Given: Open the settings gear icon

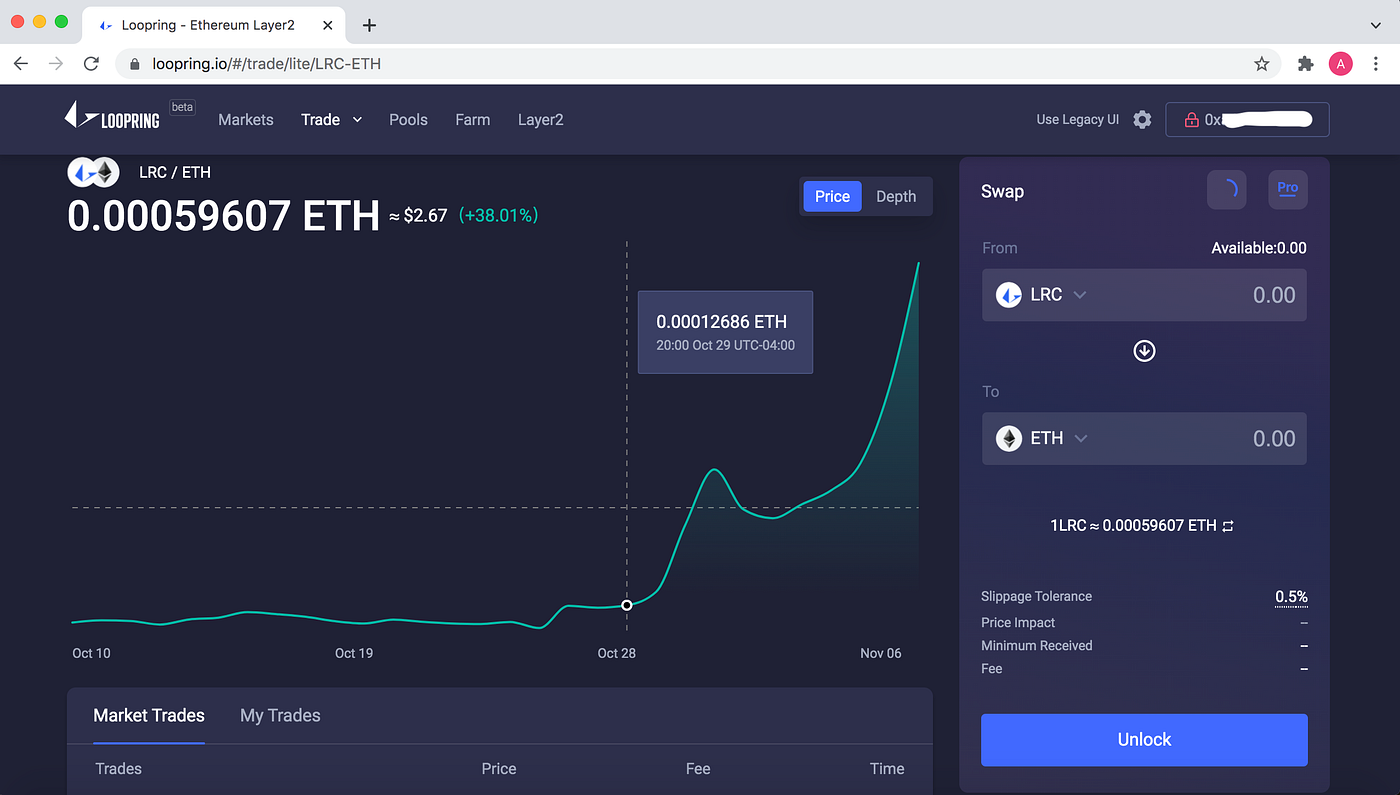Looking at the screenshot, I should click(1142, 120).
